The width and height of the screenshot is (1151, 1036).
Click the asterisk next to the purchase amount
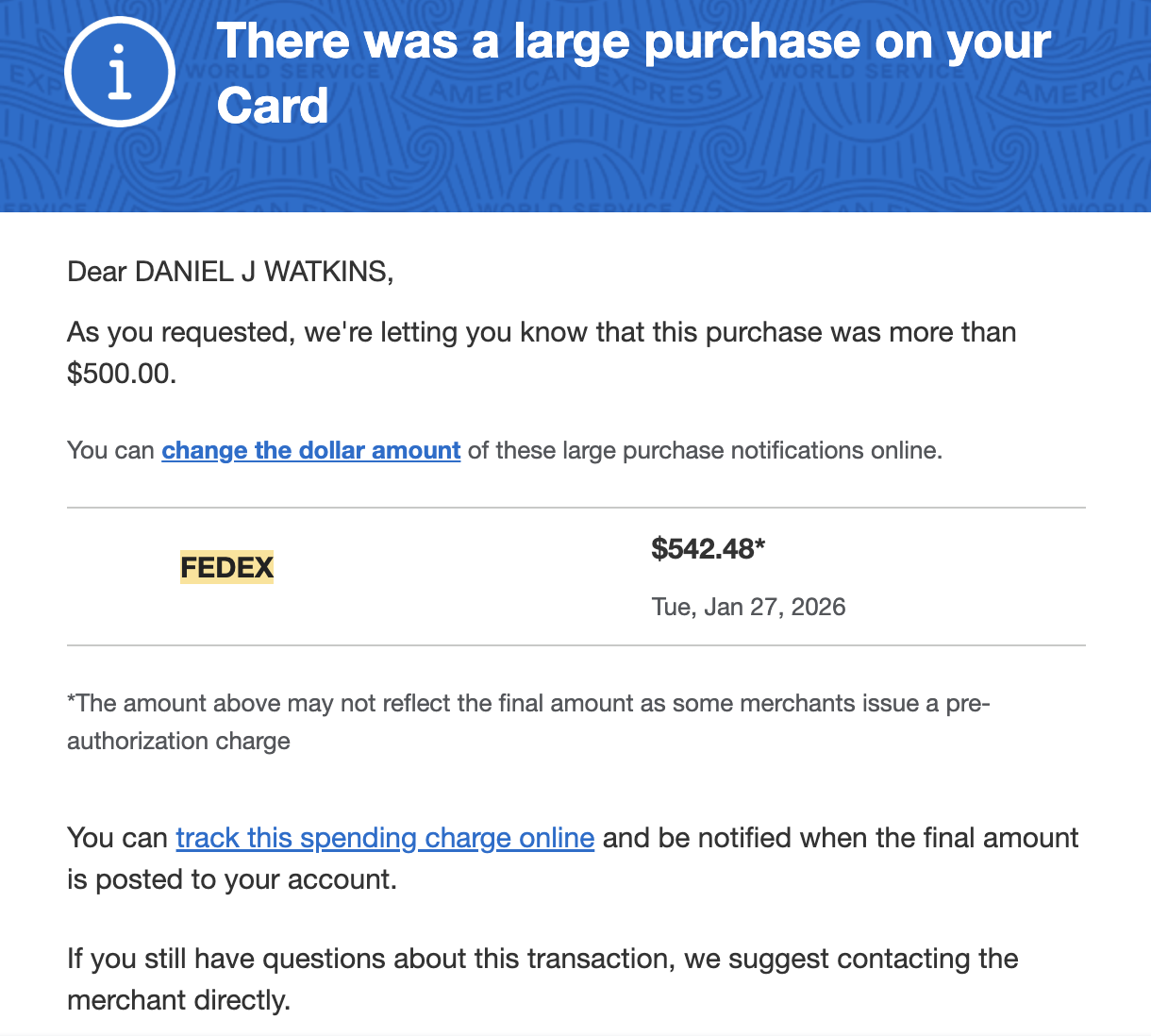click(760, 545)
